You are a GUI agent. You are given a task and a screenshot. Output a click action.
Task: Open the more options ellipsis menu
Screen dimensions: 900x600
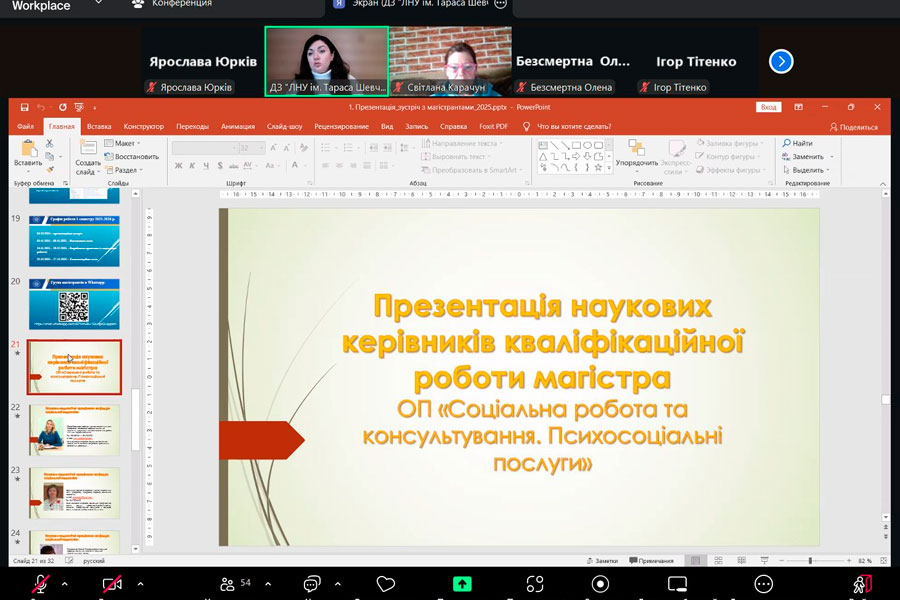[763, 583]
